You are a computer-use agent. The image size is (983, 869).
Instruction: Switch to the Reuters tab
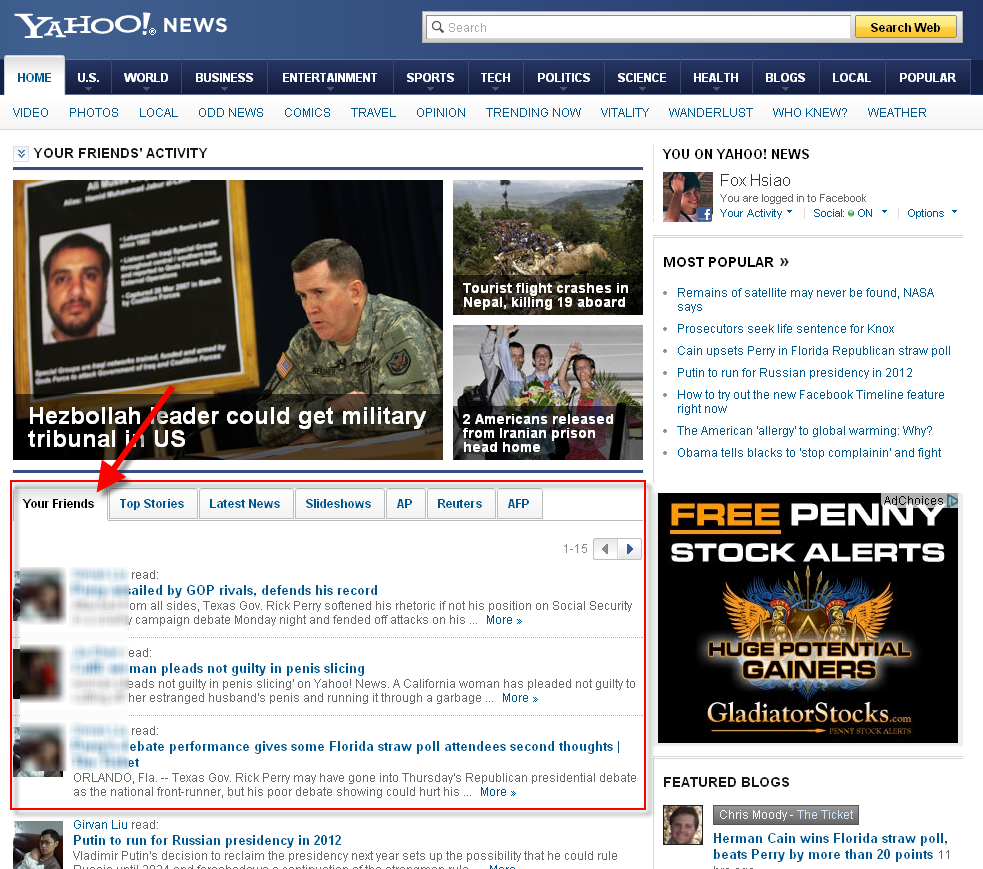pos(460,503)
